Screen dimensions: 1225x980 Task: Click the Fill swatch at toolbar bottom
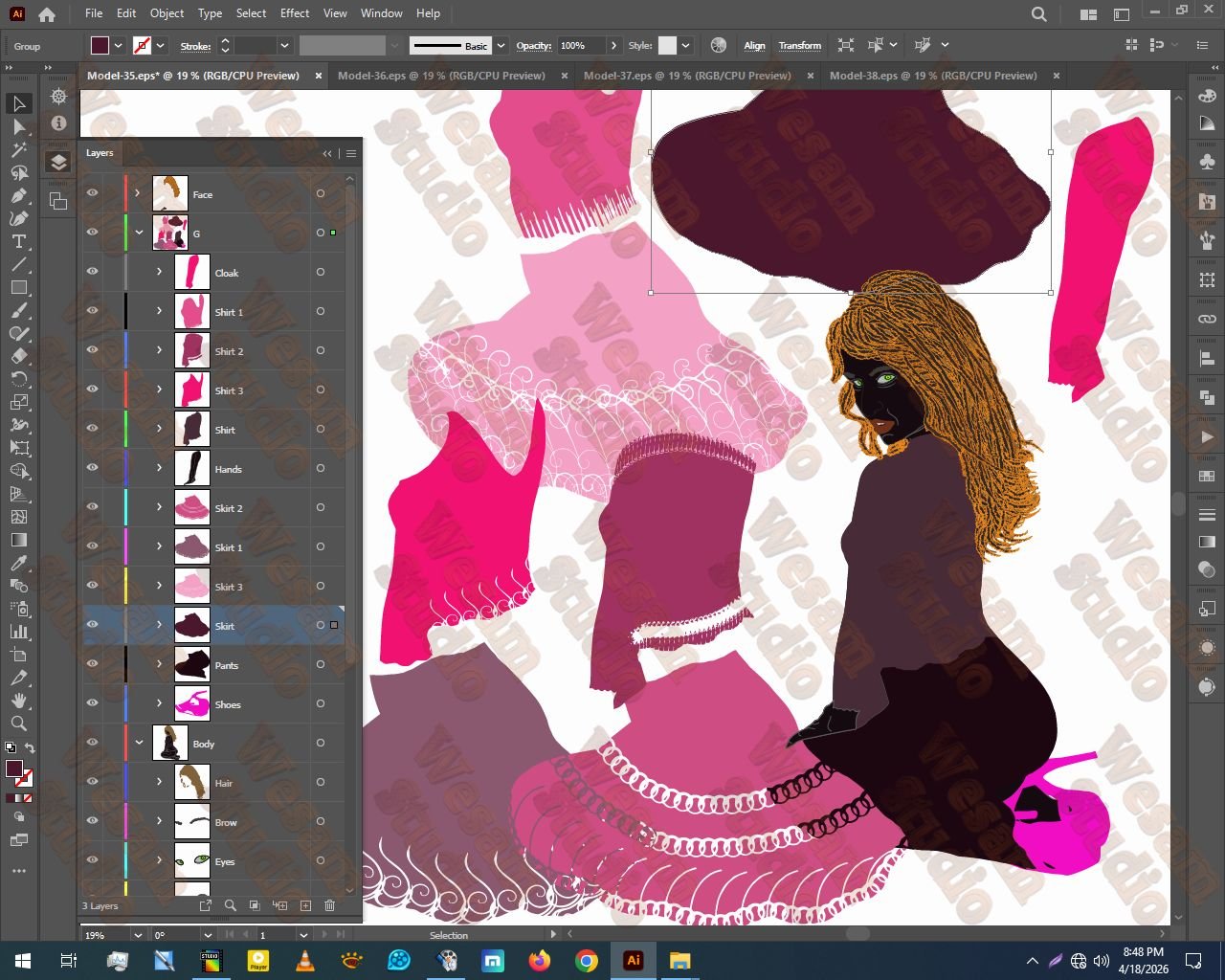[x=13, y=768]
